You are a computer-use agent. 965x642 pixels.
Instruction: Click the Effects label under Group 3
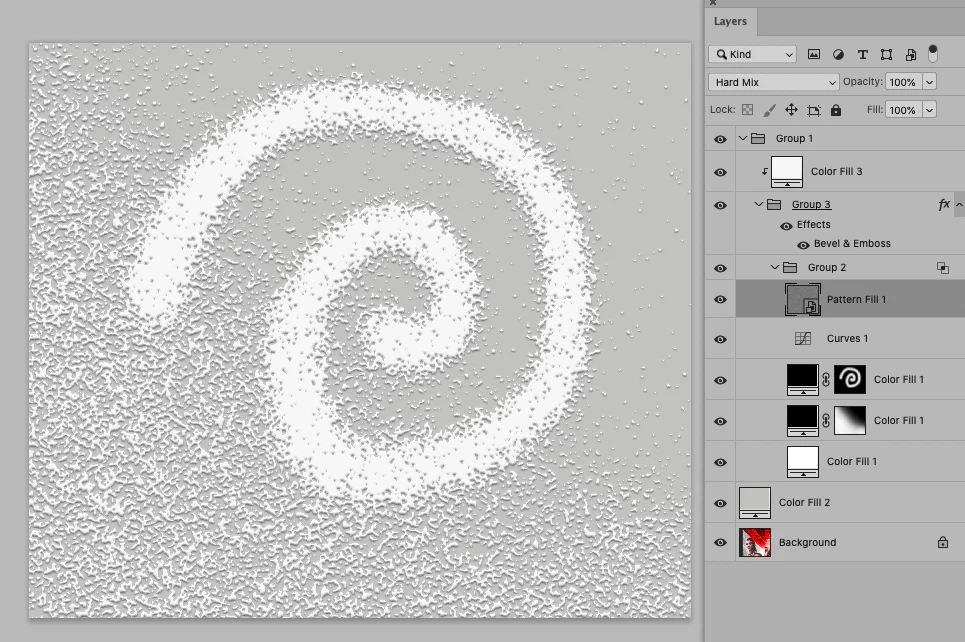(x=814, y=225)
